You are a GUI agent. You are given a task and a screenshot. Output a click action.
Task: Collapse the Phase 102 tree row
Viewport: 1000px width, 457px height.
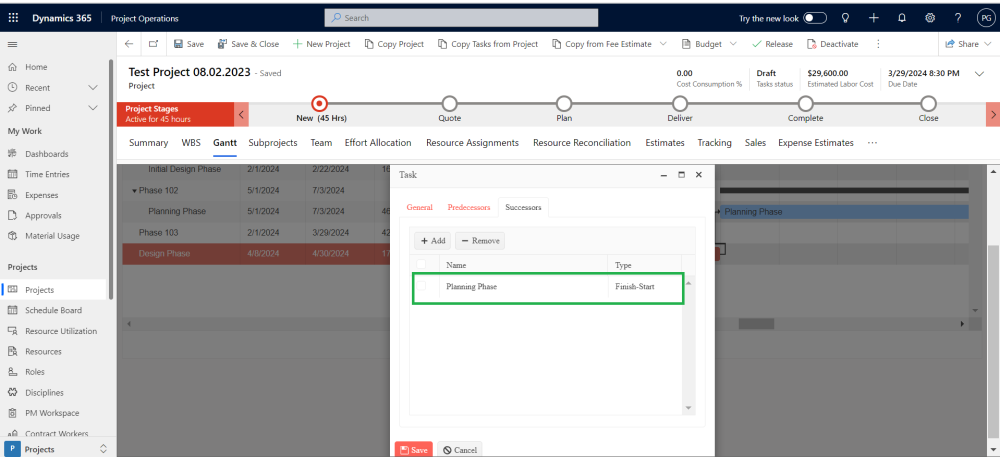tap(135, 191)
